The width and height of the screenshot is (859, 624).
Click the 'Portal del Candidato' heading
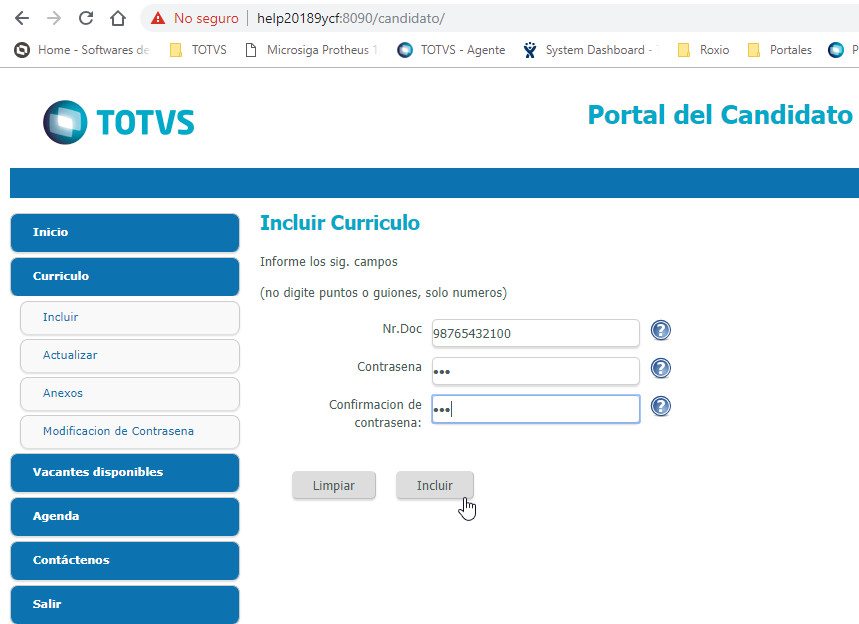(x=720, y=115)
